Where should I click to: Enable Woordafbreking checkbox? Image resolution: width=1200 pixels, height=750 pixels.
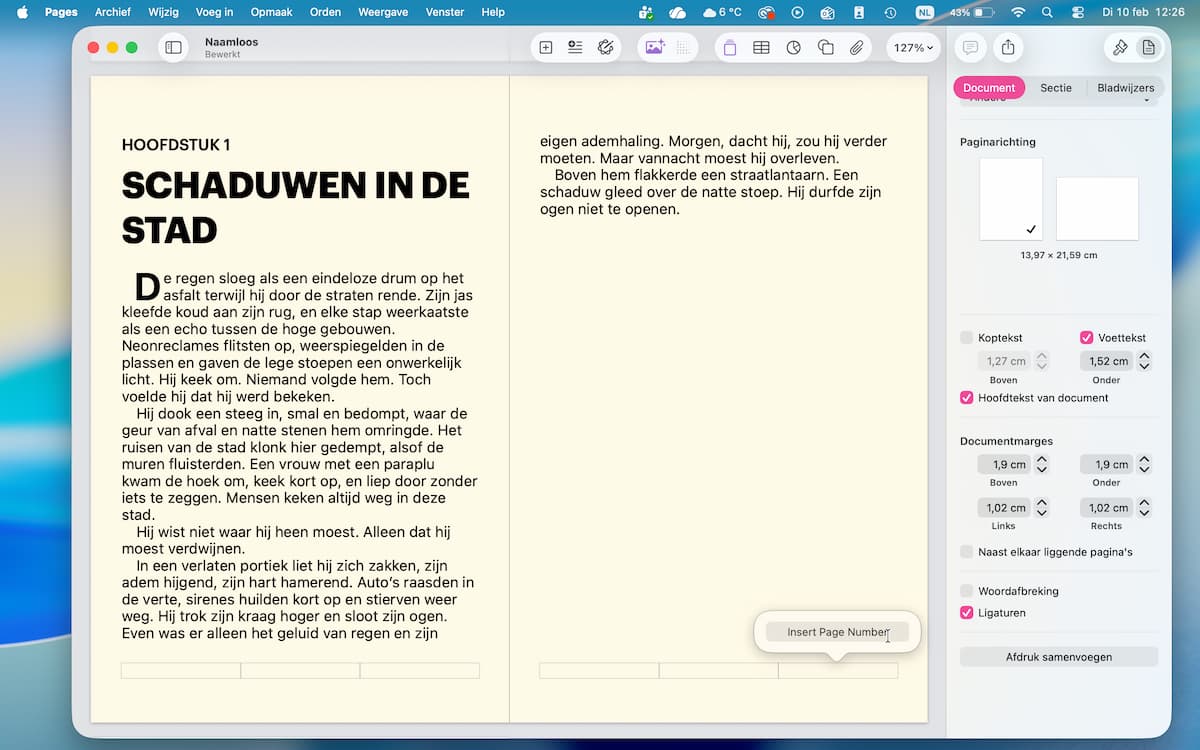(x=966, y=591)
